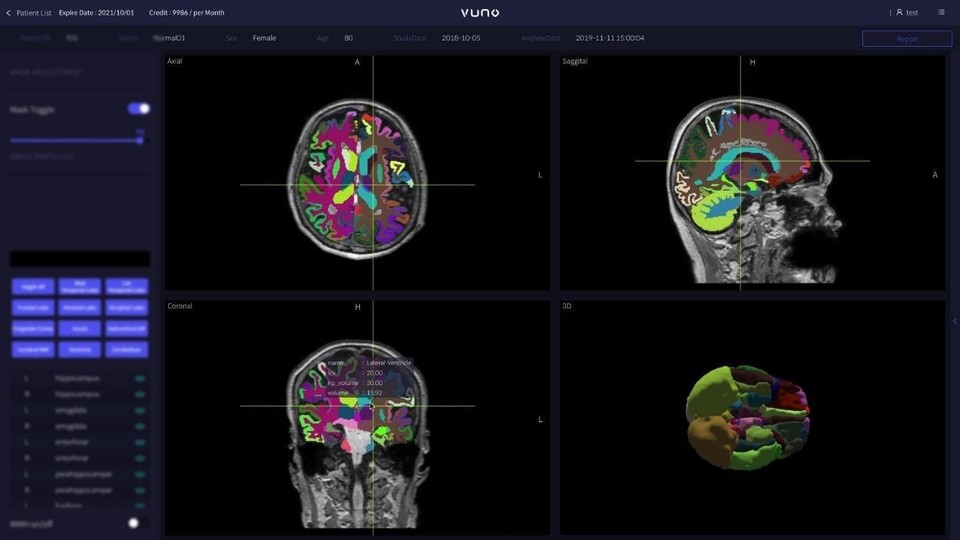
Task: Click the black search field above region buttons
Action: pyautogui.click(x=80, y=259)
